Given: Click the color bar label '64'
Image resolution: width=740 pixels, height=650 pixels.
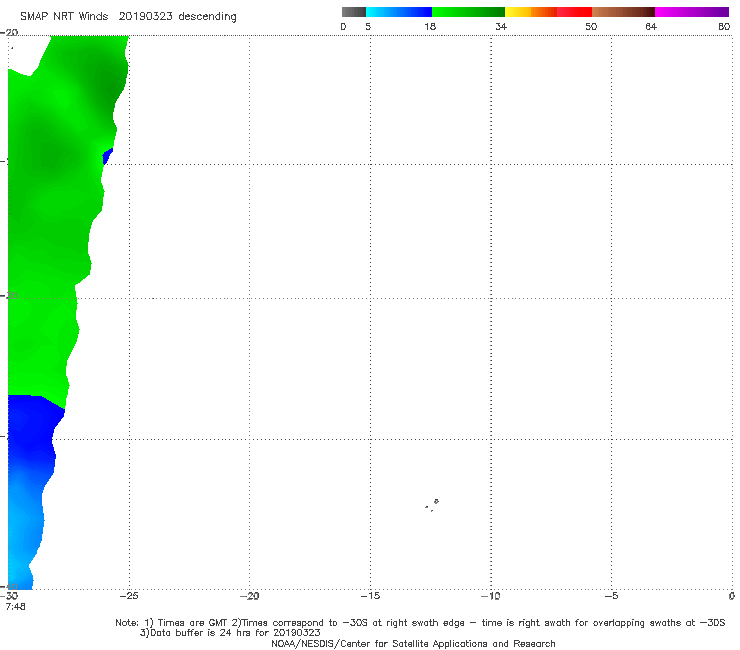Looking at the screenshot, I should coord(651,26).
